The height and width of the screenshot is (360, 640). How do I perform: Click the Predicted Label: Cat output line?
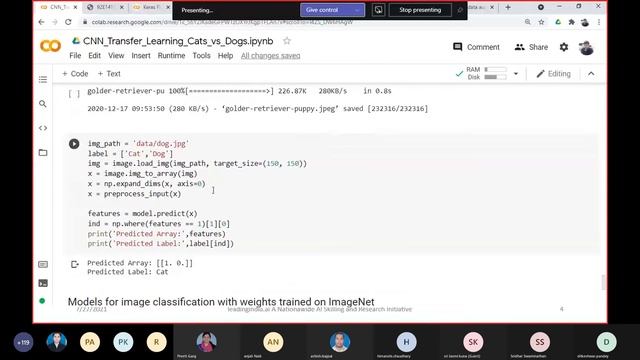[128, 272]
